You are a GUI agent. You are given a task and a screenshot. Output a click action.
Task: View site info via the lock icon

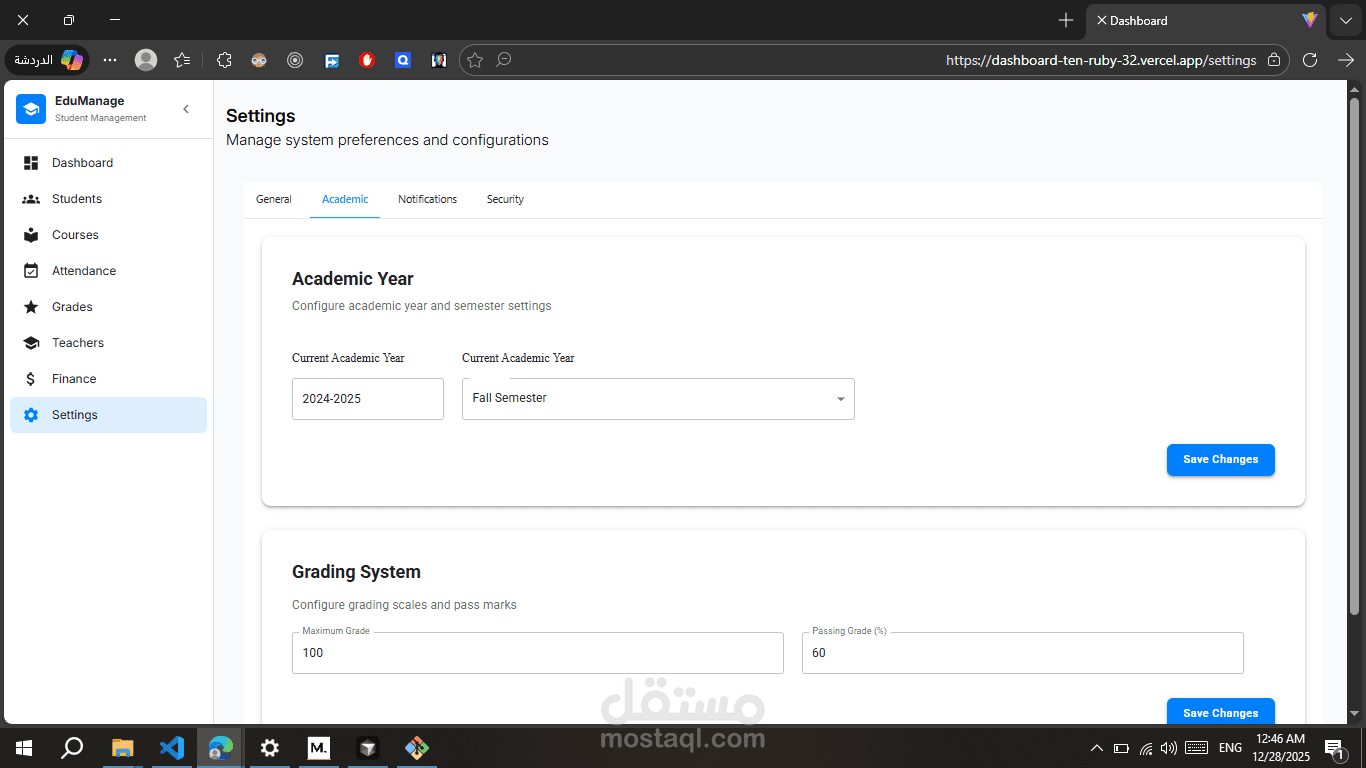coord(1274,60)
